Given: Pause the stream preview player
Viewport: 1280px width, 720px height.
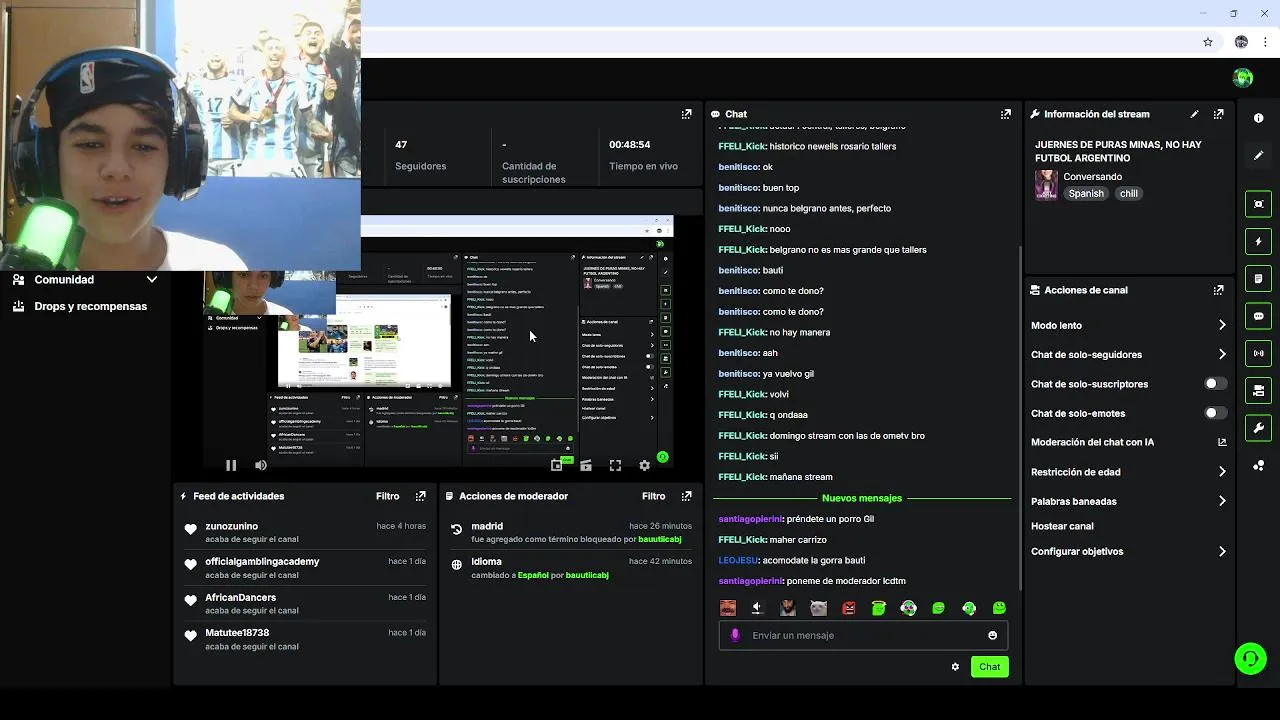Looking at the screenshot, I should [231, 465].
